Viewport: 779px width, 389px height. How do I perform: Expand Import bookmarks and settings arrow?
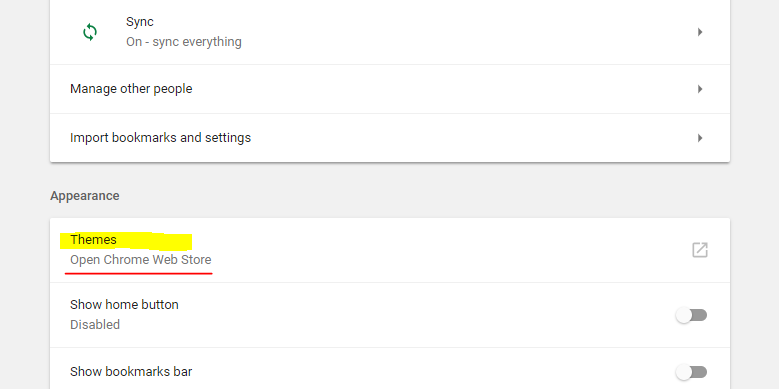[x=700, y=138]
